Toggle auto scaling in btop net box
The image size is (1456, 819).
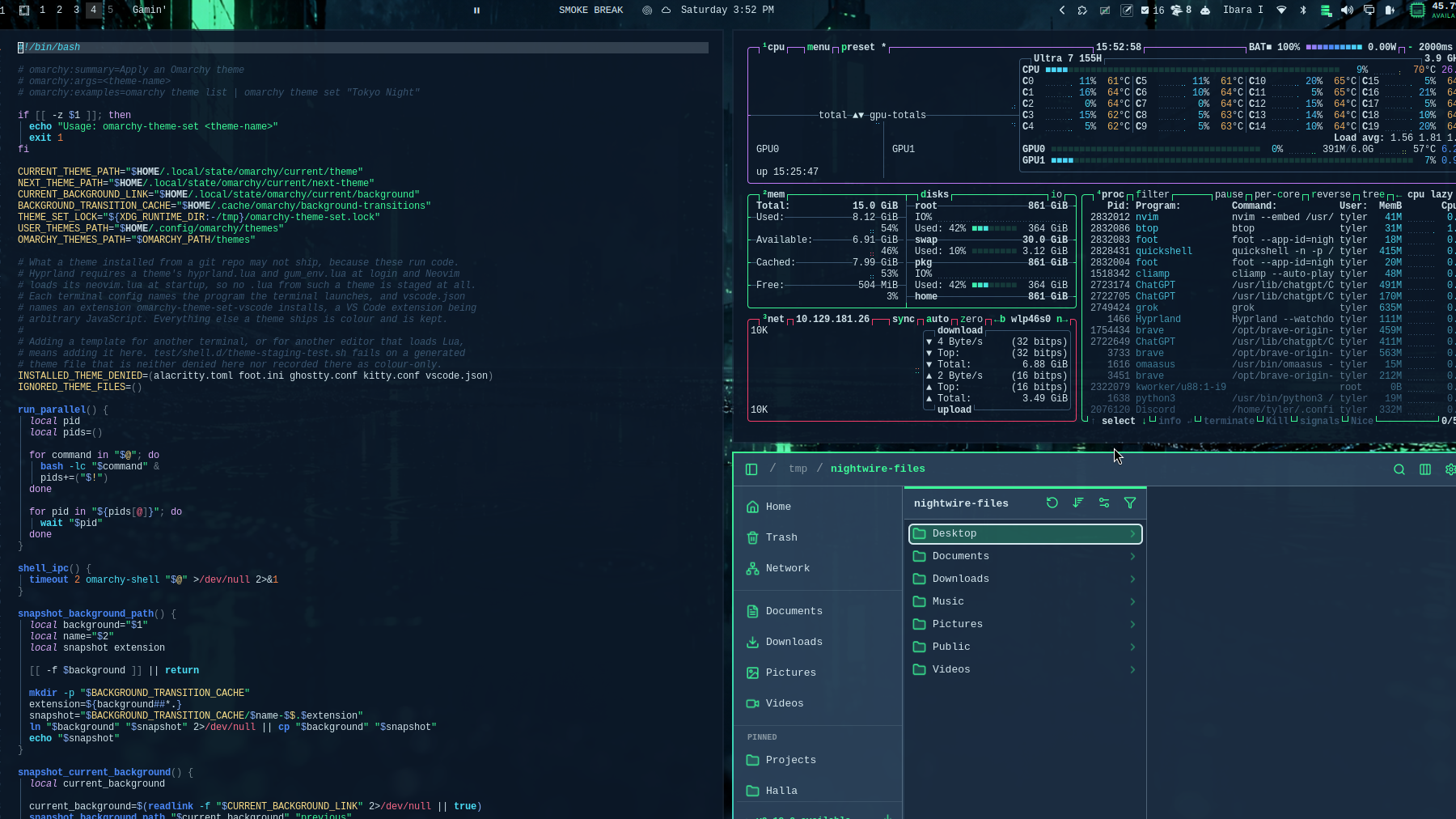(938, 319)
